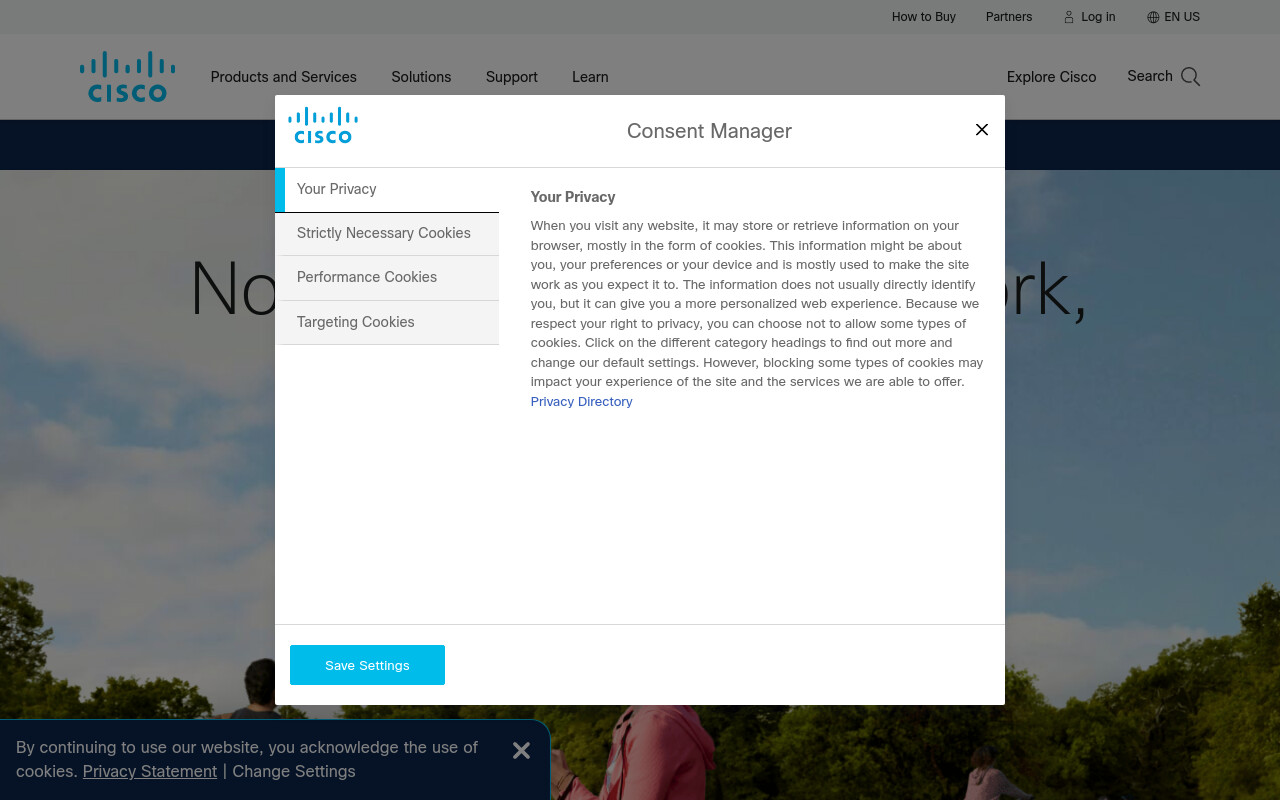Open the How to Buy link

coord(924,17)
